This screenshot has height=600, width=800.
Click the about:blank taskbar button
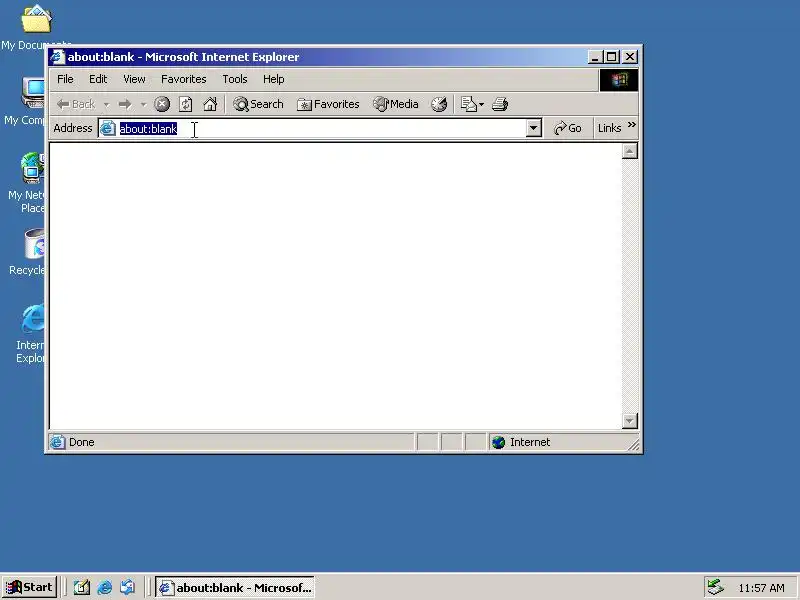tap(235, 588)
